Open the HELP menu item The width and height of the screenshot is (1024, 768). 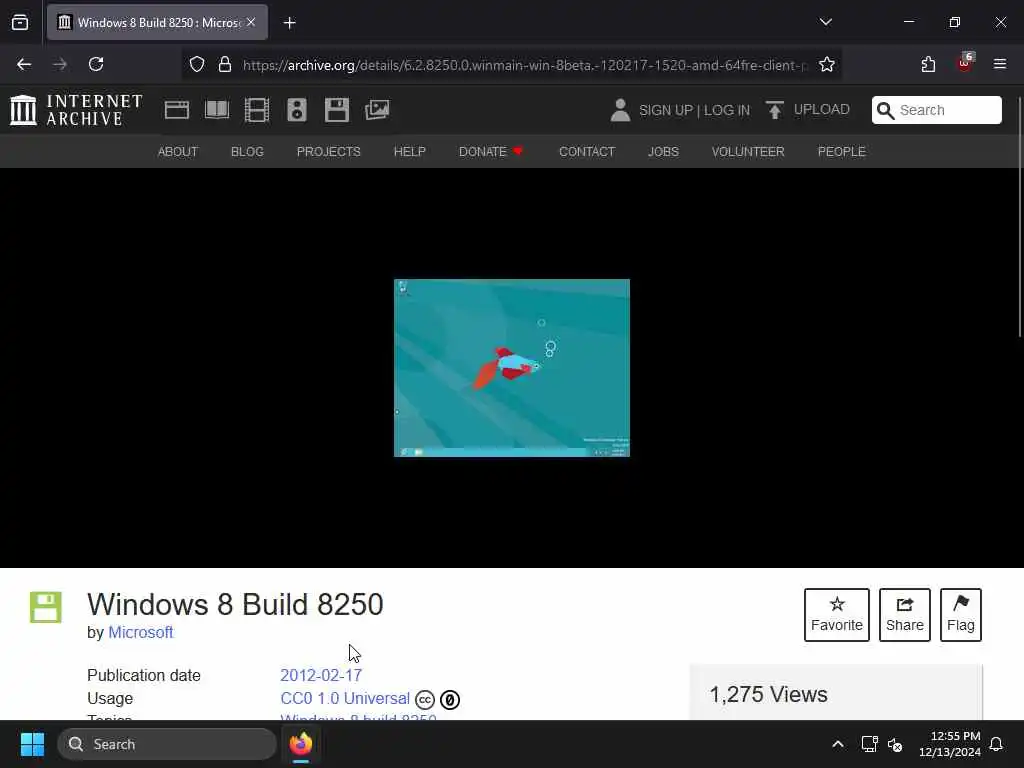pos(409,152)
